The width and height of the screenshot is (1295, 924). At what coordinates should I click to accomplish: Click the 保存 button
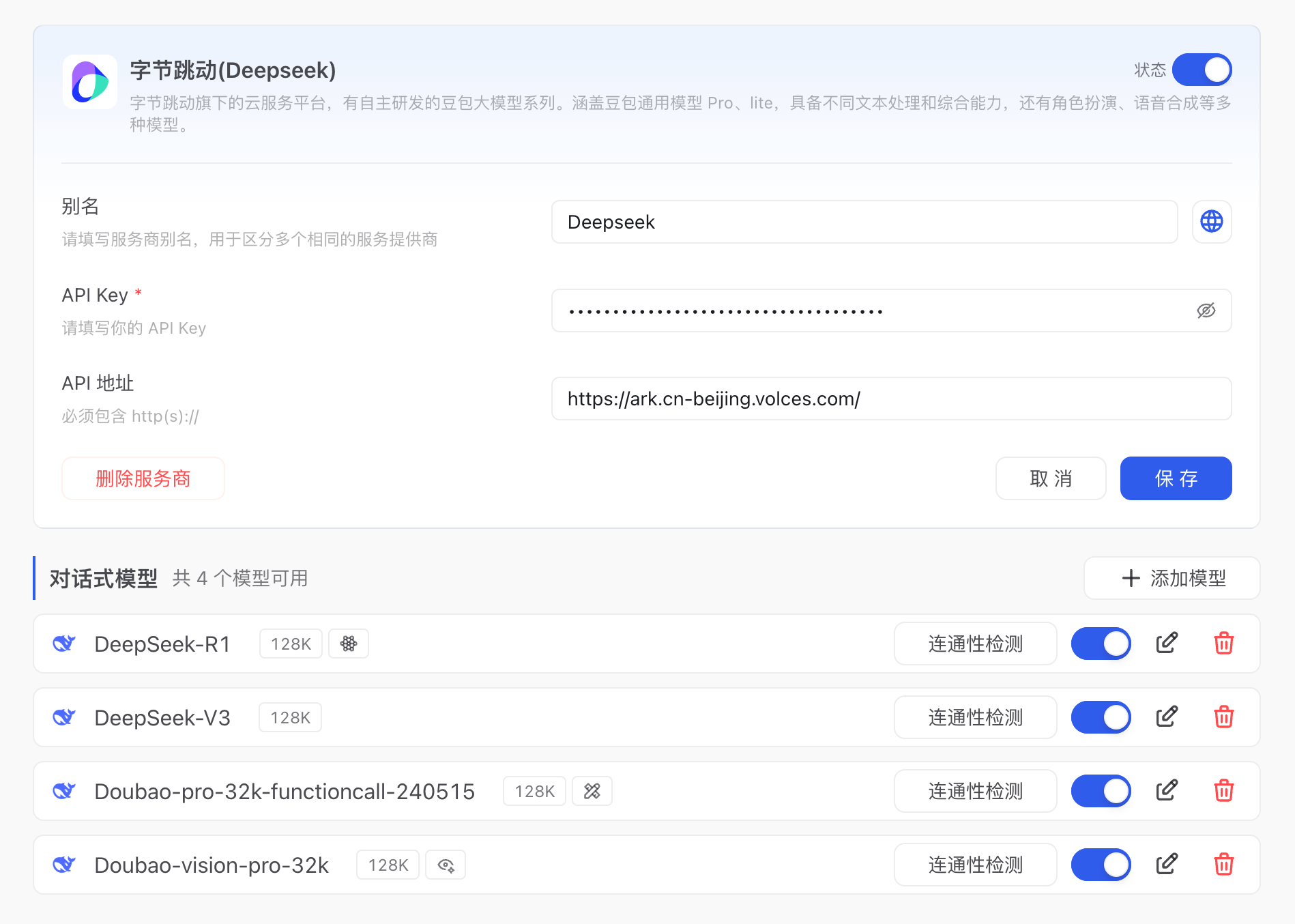coord(1176,478)
